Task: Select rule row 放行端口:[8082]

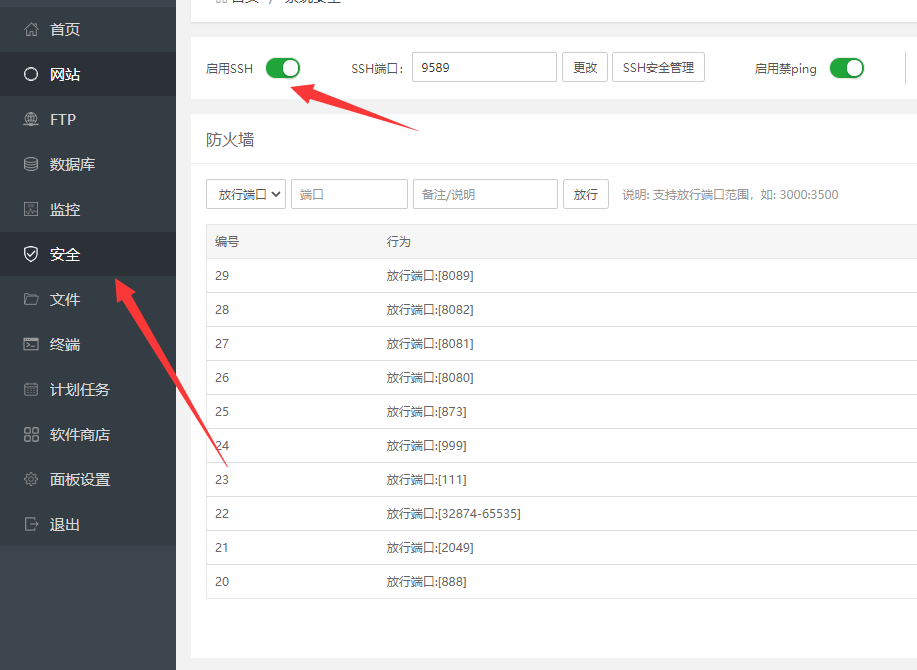Action: 561,310
